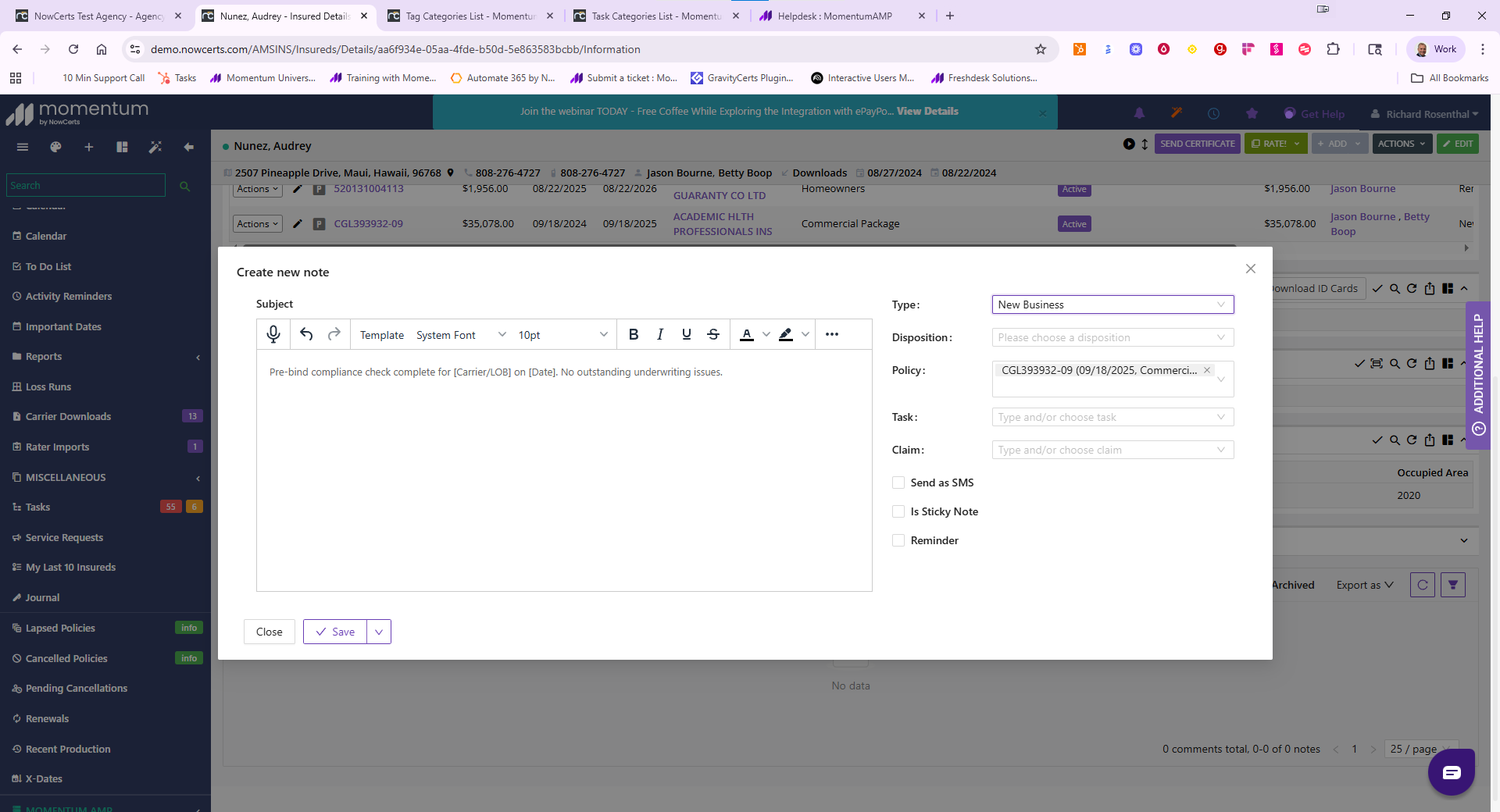Screen dimensions: 1500x812
Task: Open Carrier Downloads from the sidebar
Action: coord(68,416)
